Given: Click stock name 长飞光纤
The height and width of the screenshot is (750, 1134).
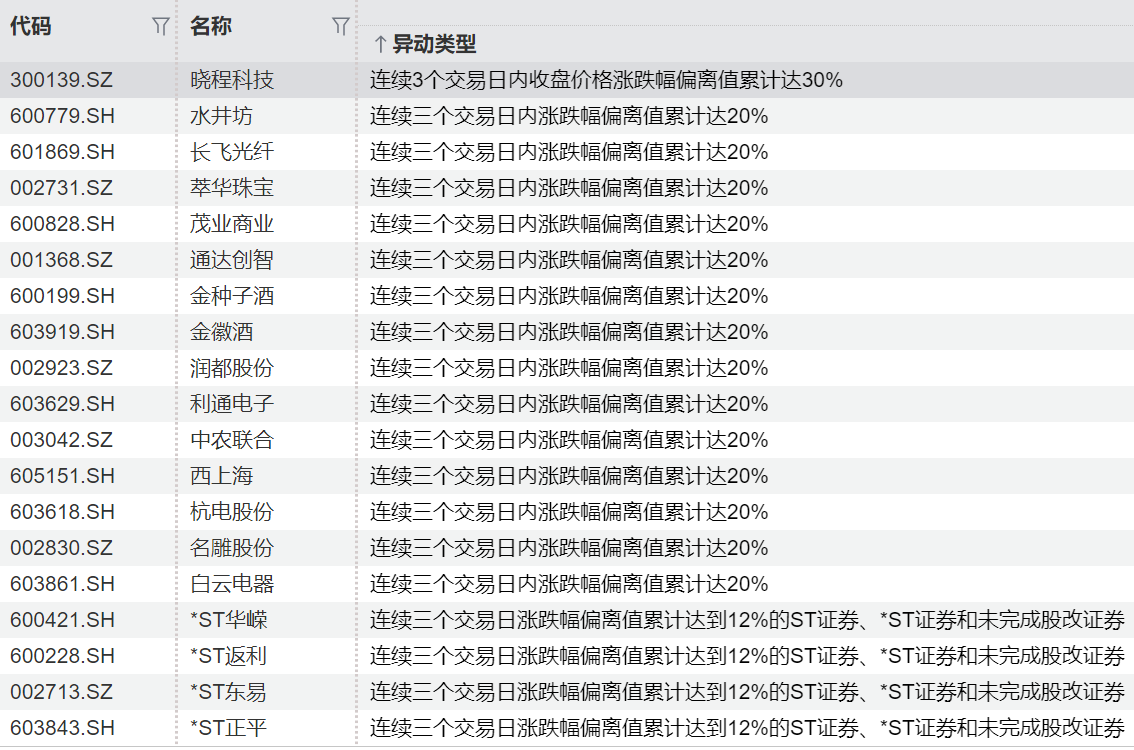Looking at the screenshot, I should click(x=232, y=152).
